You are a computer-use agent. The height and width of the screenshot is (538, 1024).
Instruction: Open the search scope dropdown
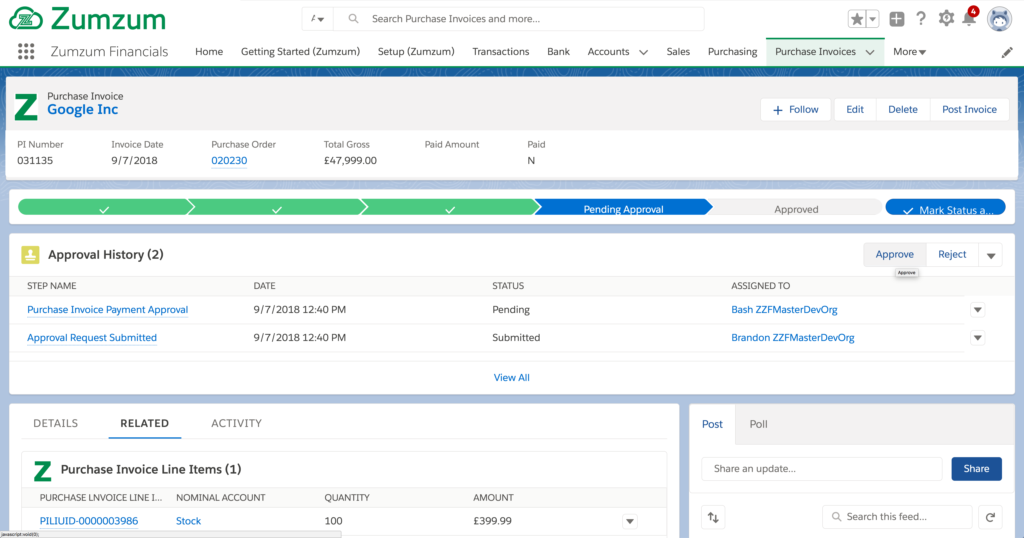tap(317, 19)
